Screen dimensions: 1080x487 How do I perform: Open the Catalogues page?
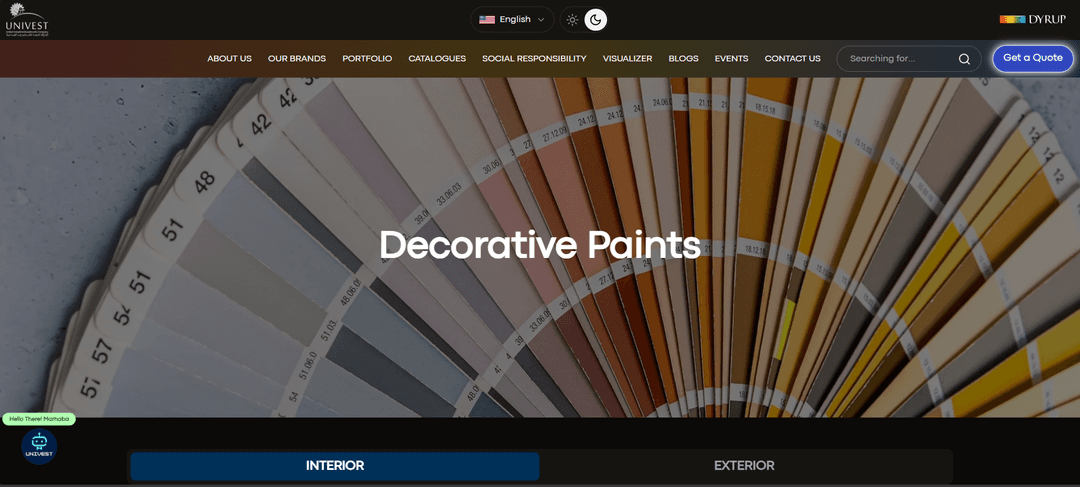(x=437, y=59)
